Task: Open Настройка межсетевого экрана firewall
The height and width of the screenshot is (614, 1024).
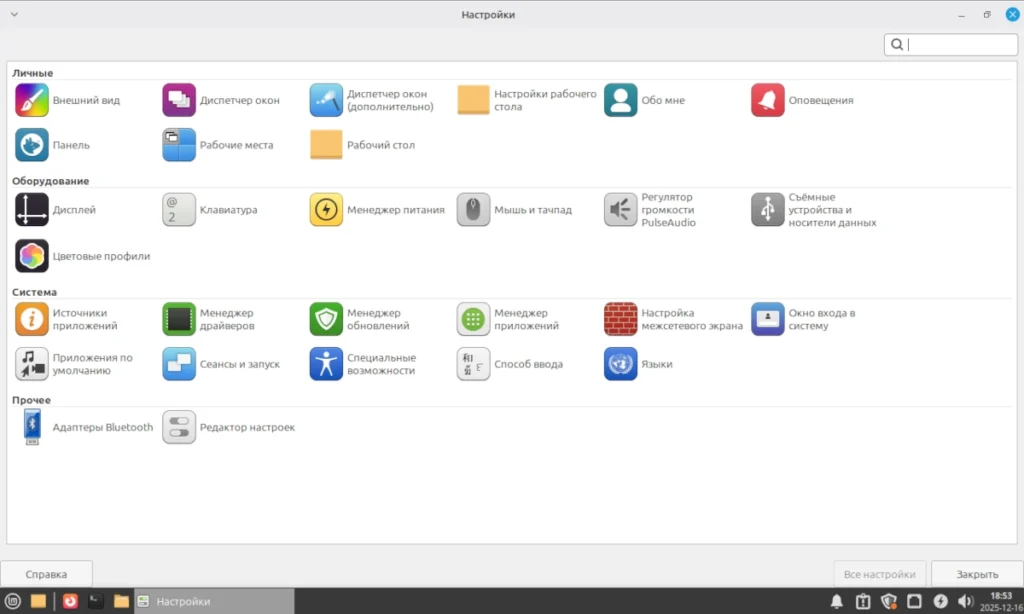Action: pyautogui.click(x=674, y=319)
